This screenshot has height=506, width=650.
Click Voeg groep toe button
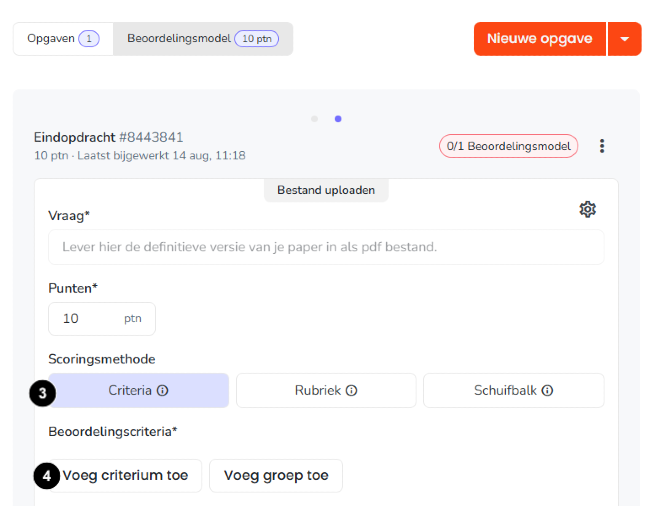[x=276, y=476]
